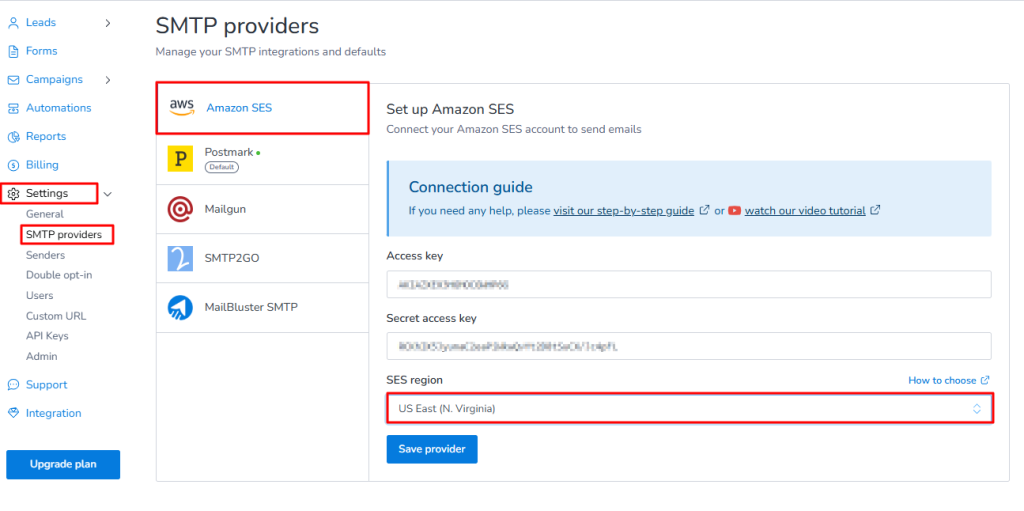Select the Mailgun provider tab
This screenshot has height=511, width=1024.
click(x=263, y=209)
